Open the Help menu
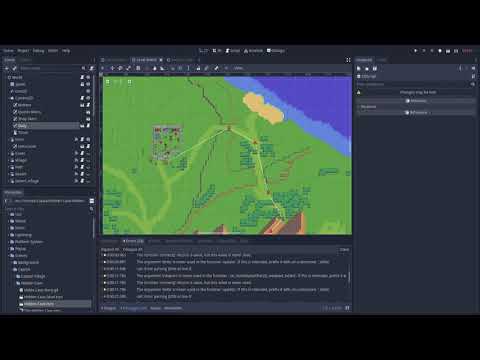480x360 pixels. point(66,51)
